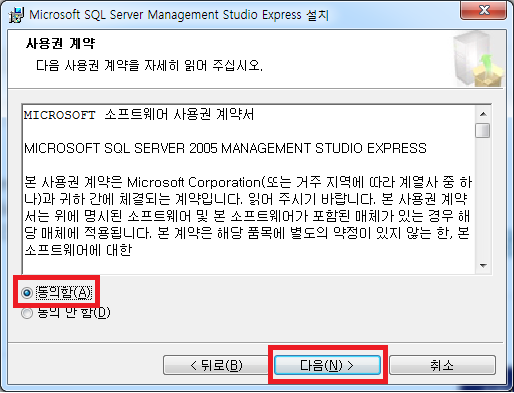Click the license line starting 본 사용권 계약은 Microsoft Corporation

coord(248,182)
